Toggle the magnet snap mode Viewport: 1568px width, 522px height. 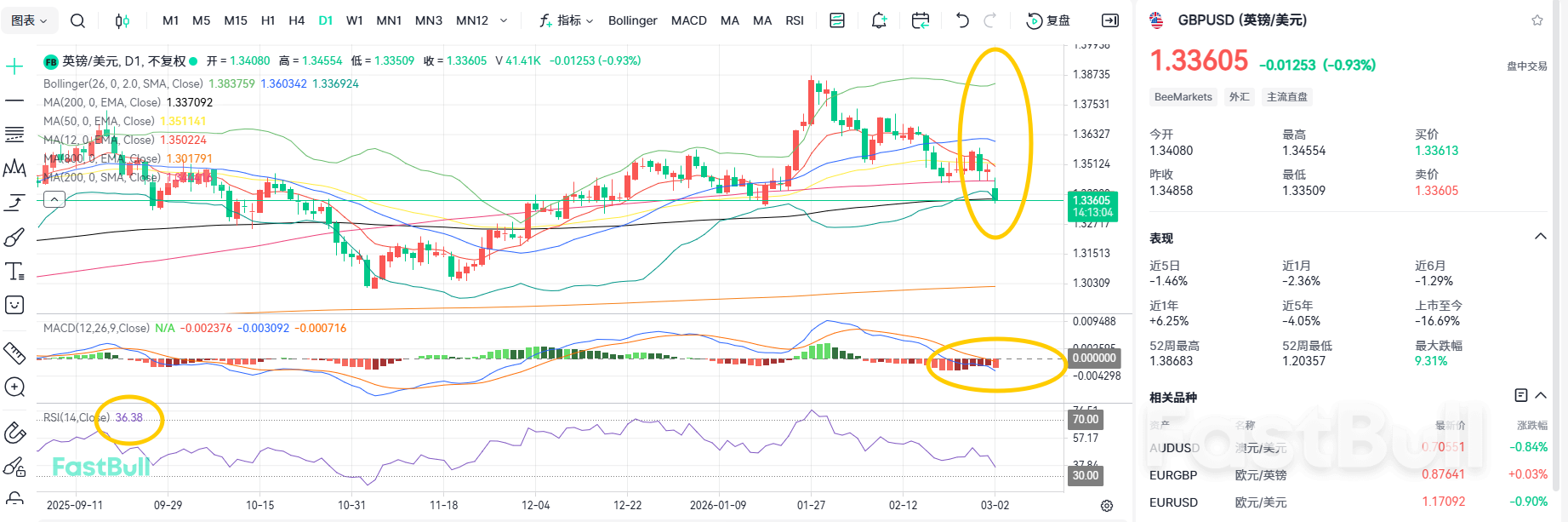14,433
